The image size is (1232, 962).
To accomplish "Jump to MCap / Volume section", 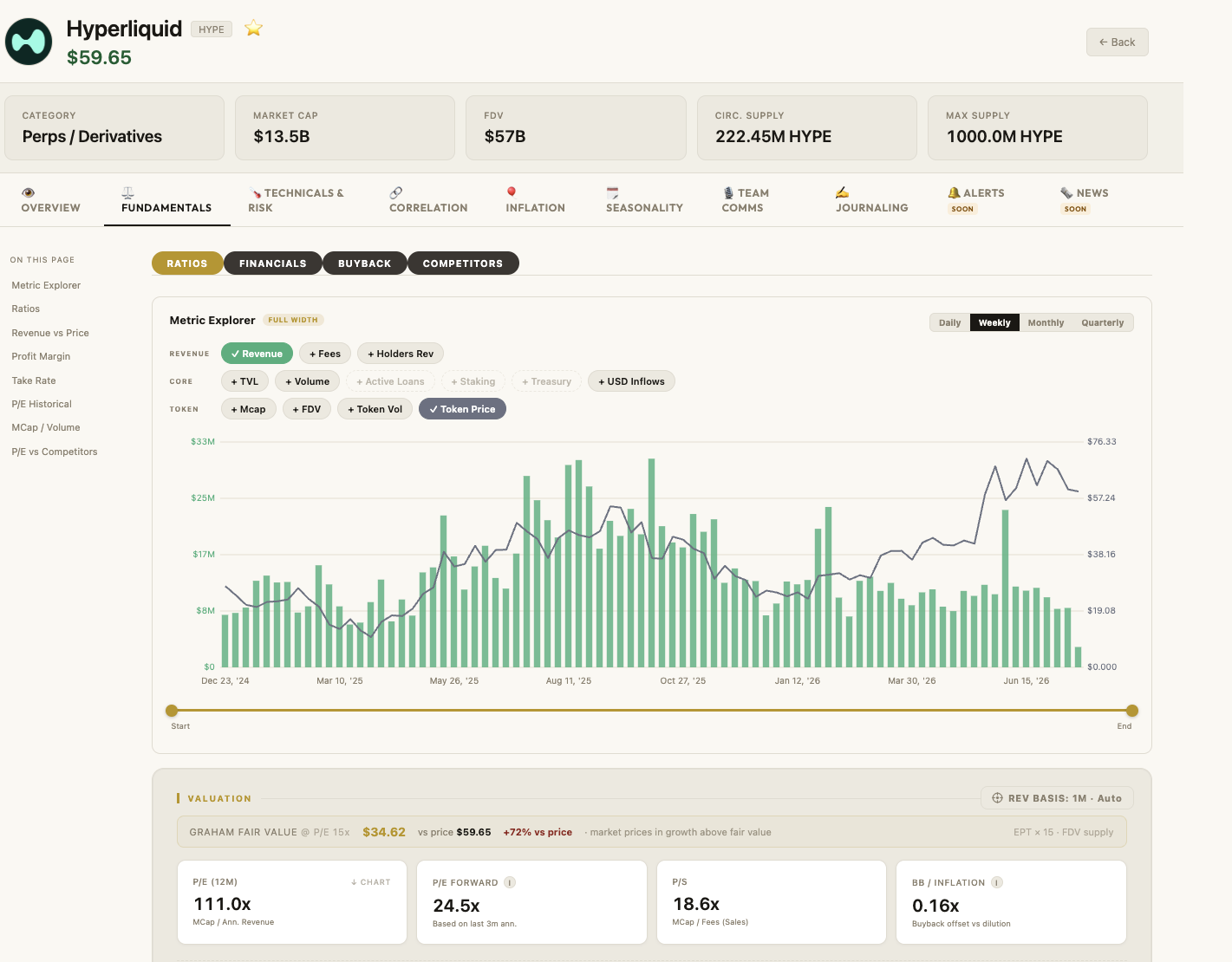I will click(46, 427).
